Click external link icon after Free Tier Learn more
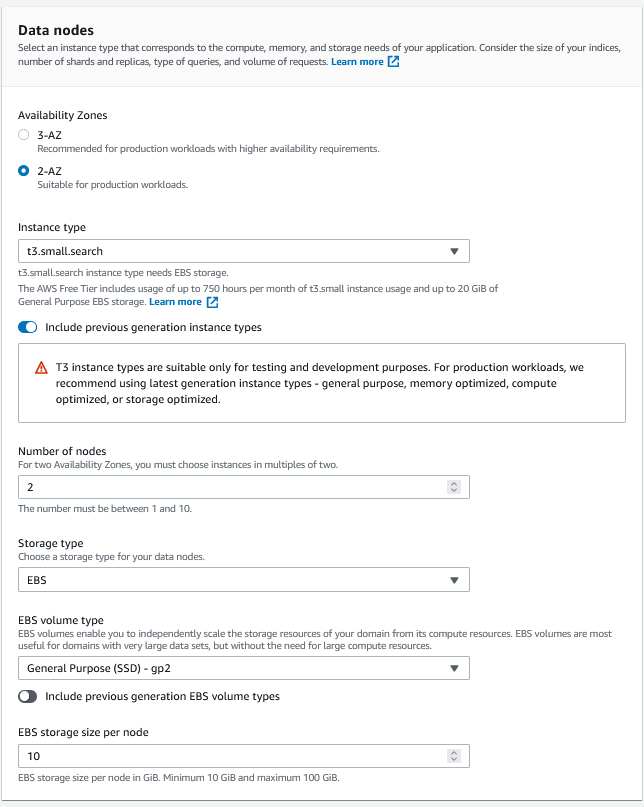 212,302
